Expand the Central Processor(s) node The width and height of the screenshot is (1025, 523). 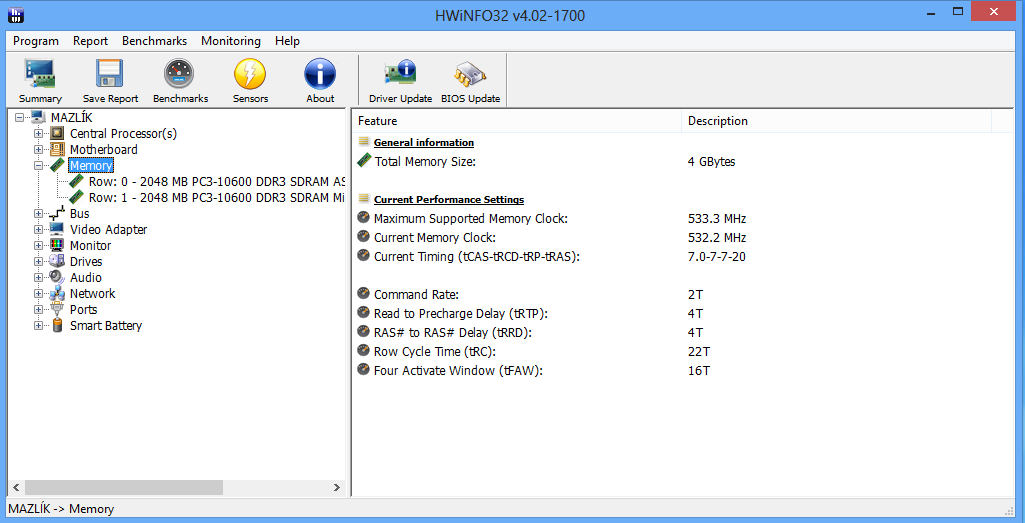coord(39,133)
